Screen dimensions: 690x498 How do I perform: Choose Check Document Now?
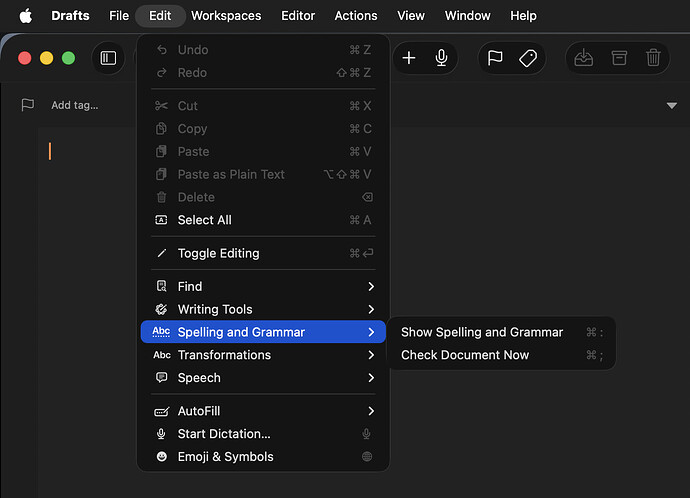(501, 355)
